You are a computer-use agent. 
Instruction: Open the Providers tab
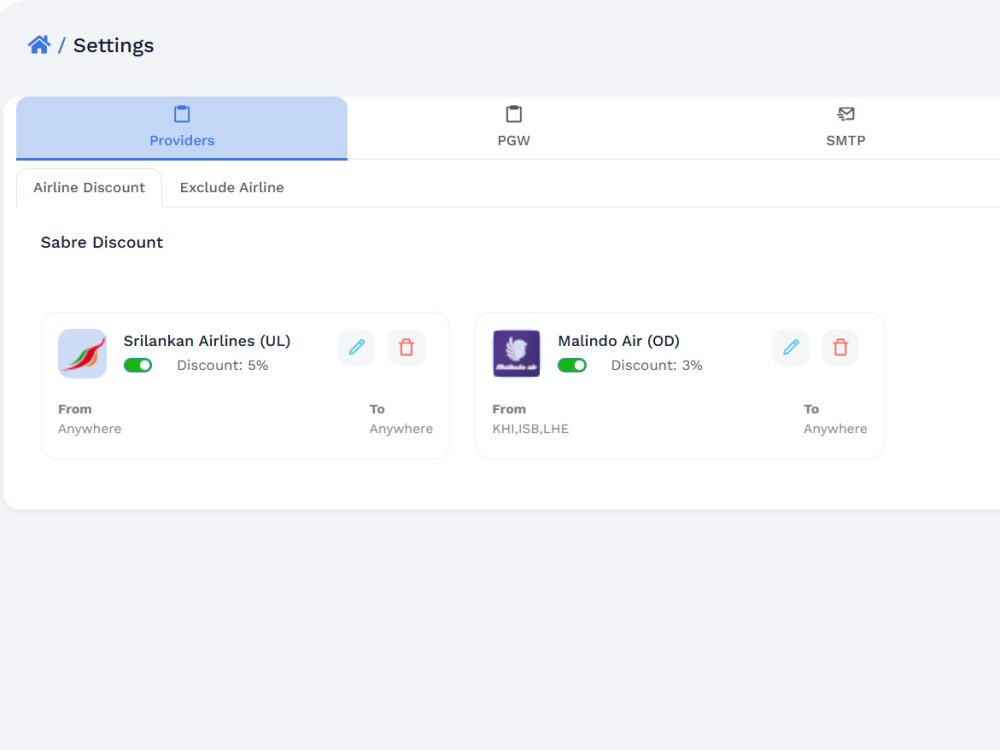click(182, 128)
